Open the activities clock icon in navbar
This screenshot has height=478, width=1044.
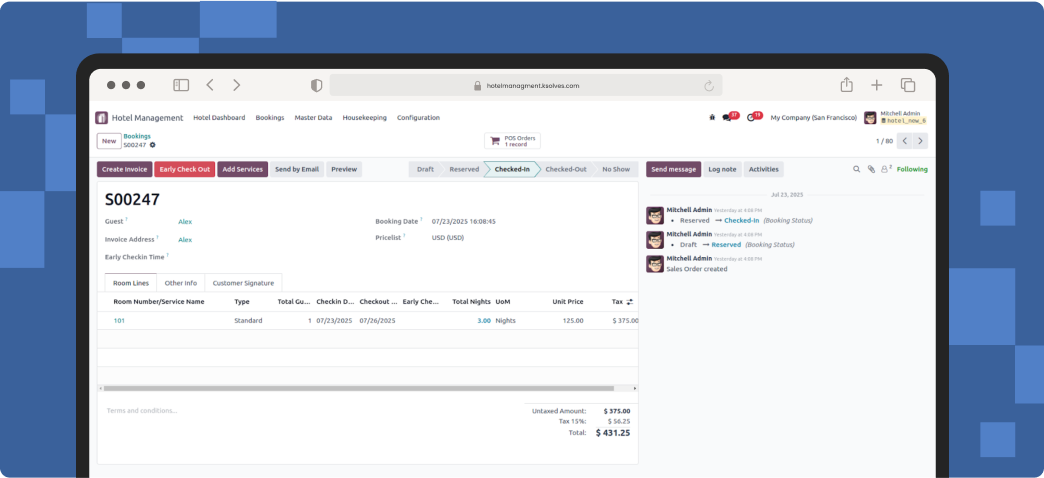pos(753,117)
